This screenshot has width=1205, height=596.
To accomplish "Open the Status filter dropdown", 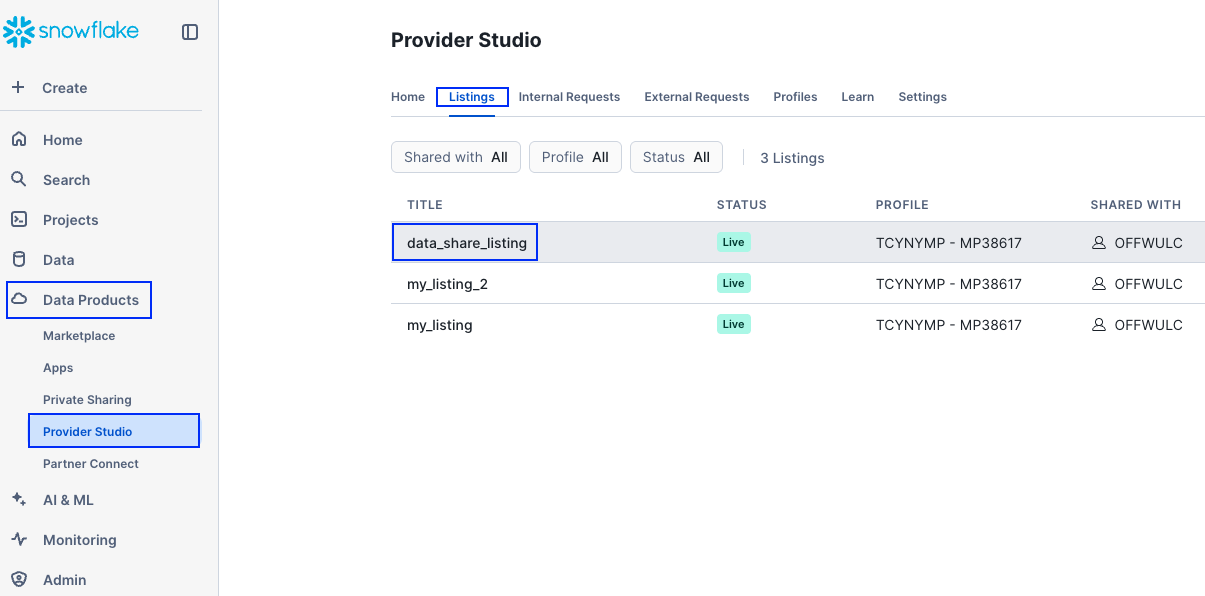I will (676, 157).
